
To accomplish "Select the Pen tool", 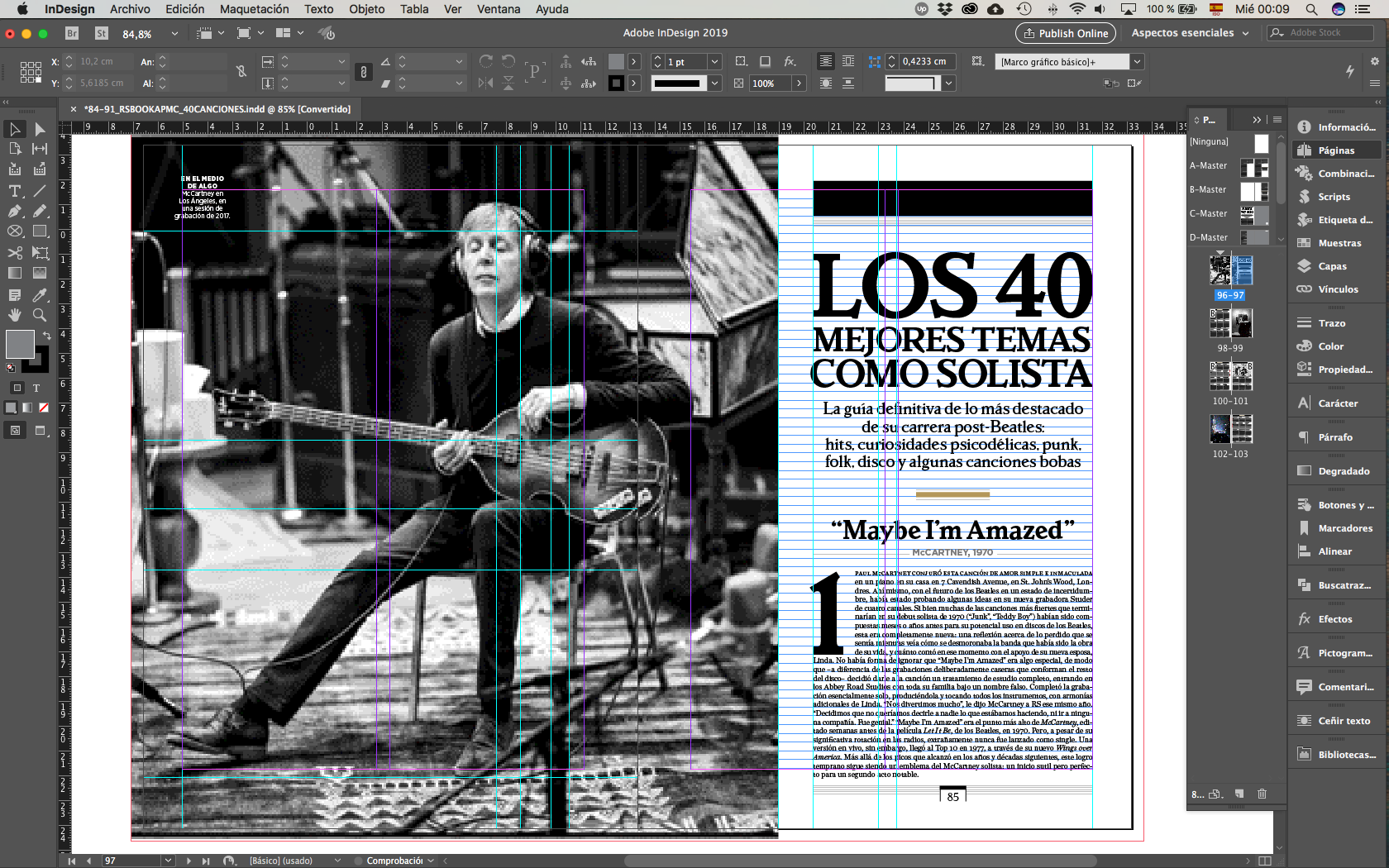I will [15, 211].
